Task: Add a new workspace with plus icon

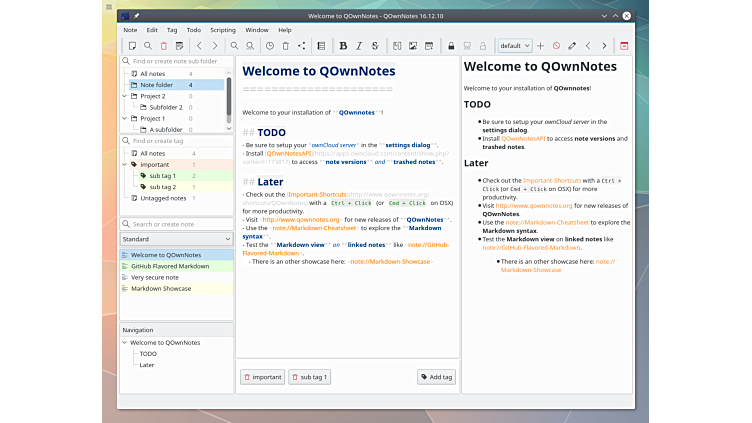Action: pyautogui.click(x=540, y=46)
